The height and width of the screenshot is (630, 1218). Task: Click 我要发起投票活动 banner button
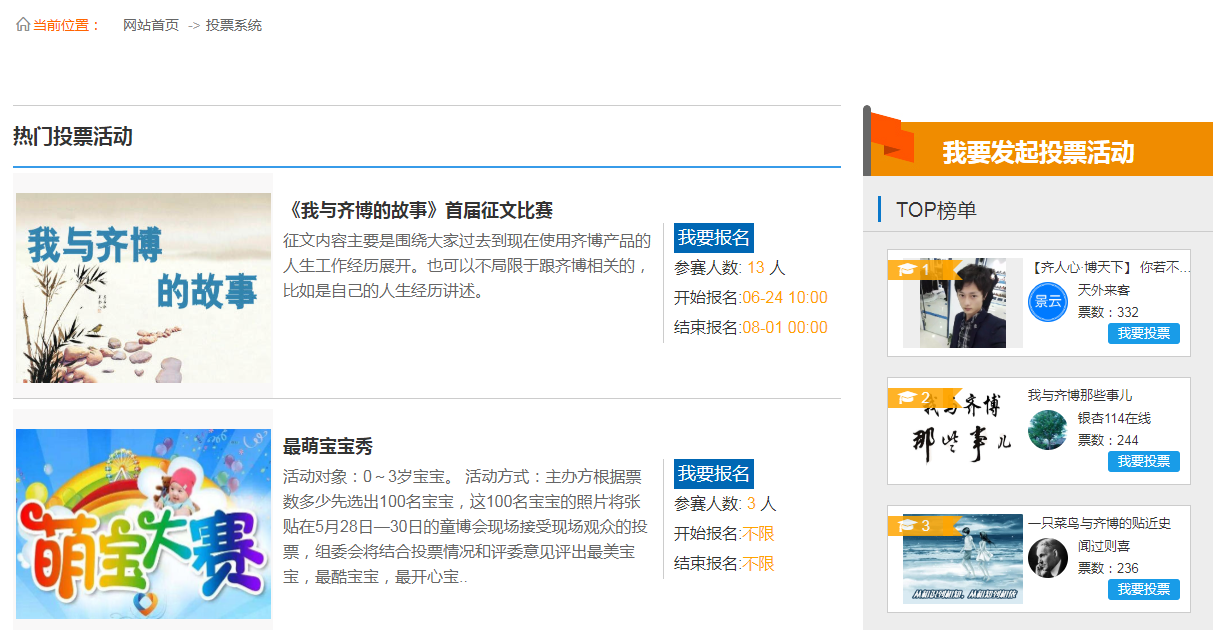1038,152
